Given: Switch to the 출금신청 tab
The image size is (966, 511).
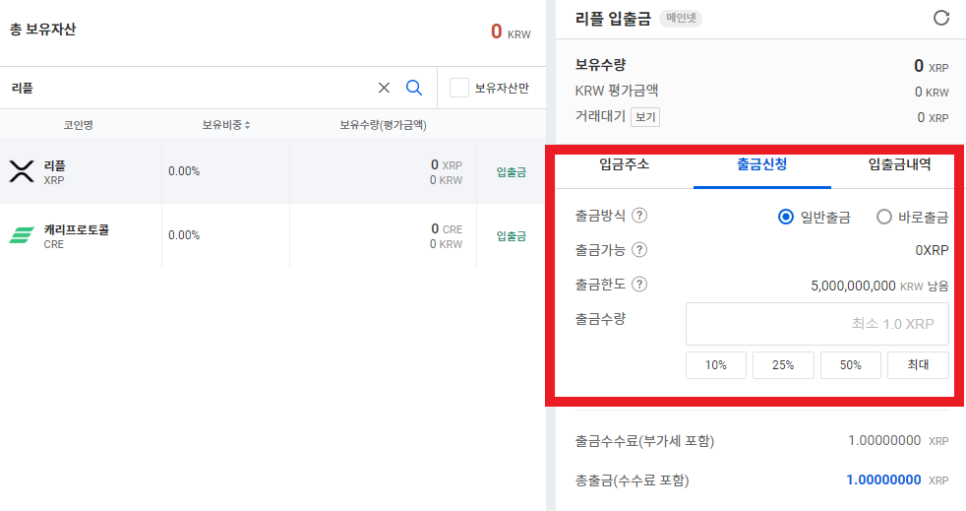Looking at the screenshot, I should (762, 165).
